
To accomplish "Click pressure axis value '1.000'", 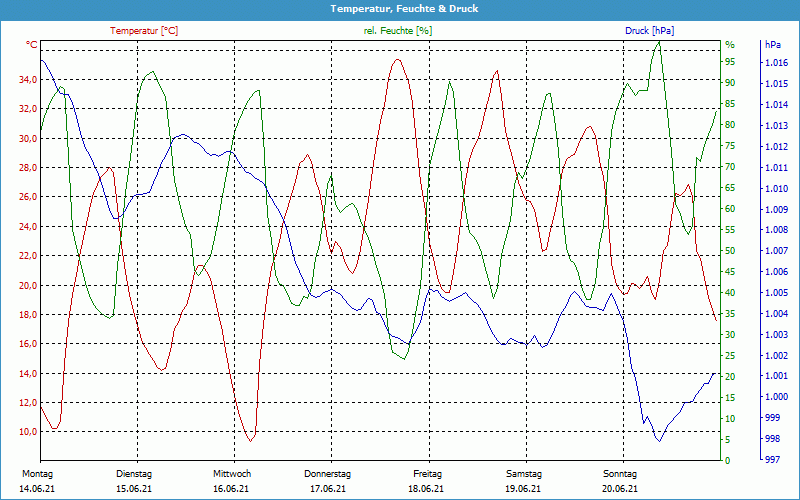I will pyautogui.click(x=776, y=397).
